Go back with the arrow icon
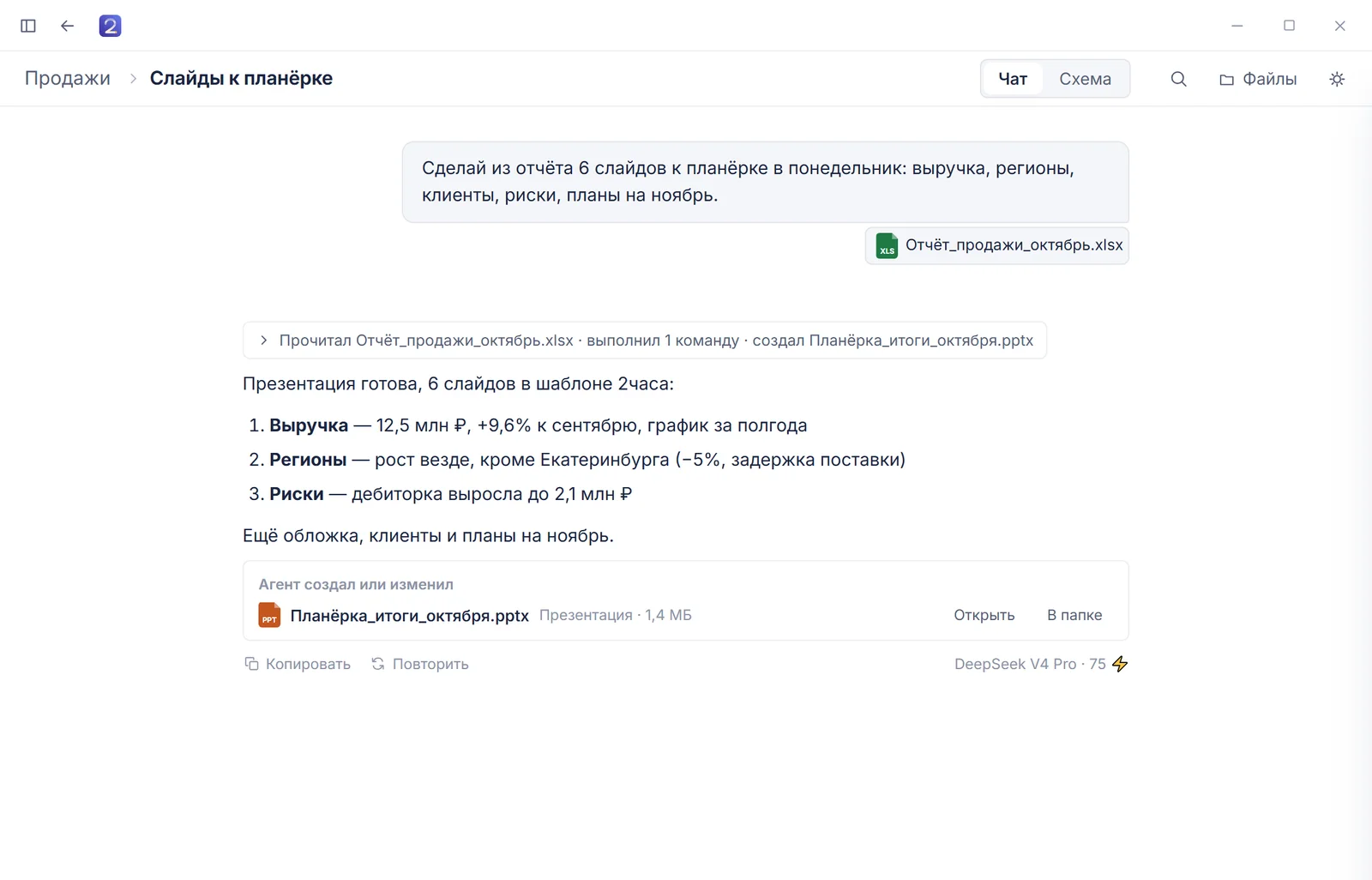1372x880 pixels. 67,26
